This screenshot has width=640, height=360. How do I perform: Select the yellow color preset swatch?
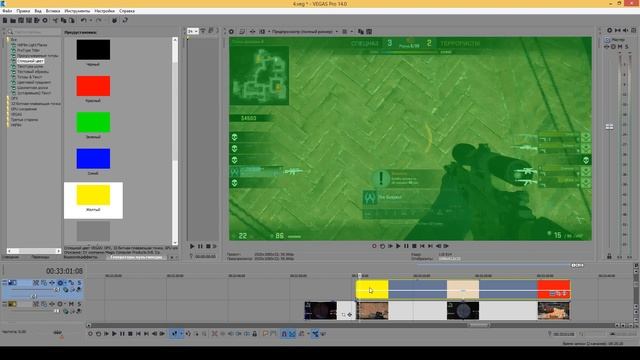coord(93,195)
